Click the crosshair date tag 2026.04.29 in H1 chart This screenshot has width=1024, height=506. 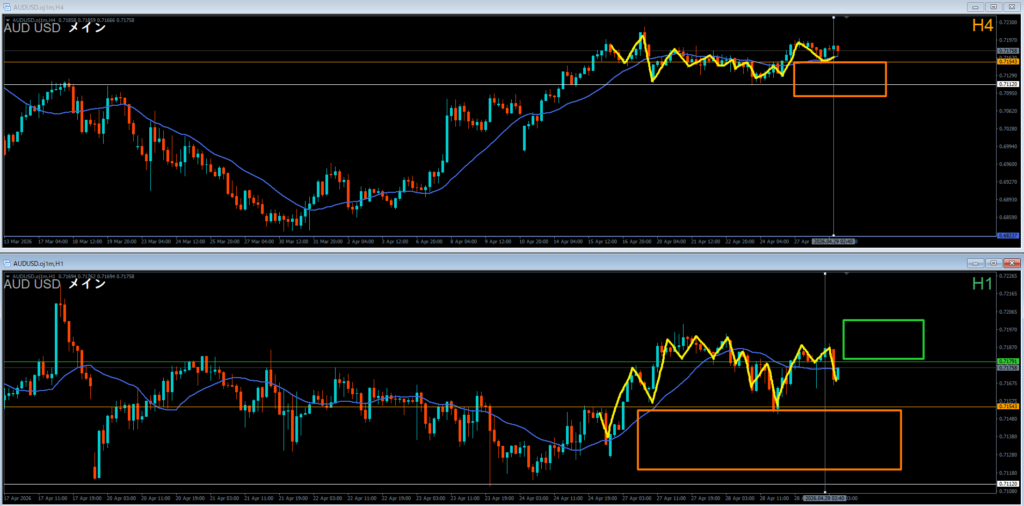pos(825,498)
